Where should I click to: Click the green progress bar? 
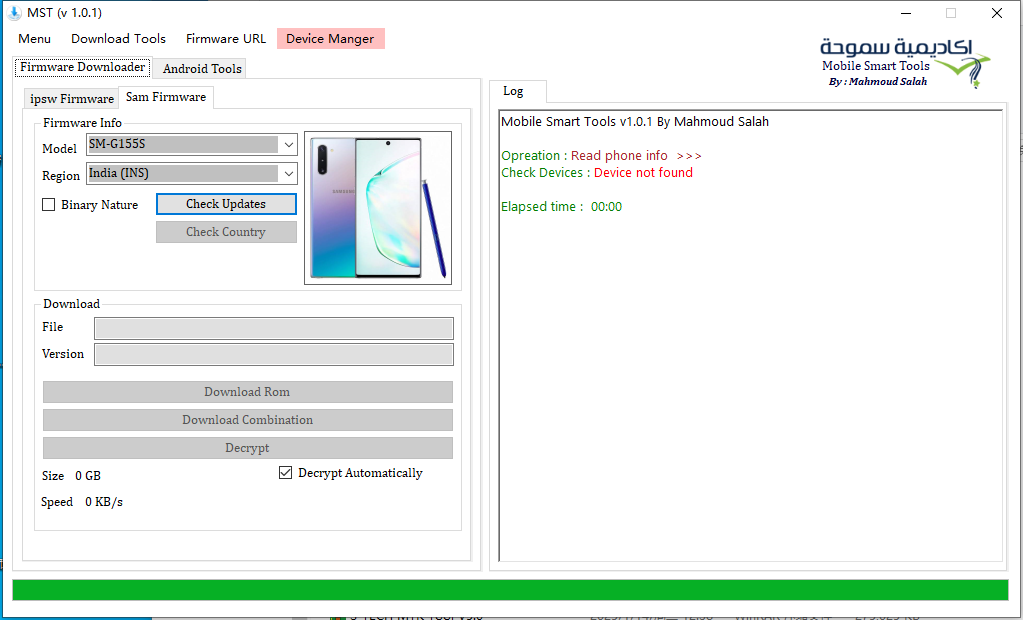510,590
